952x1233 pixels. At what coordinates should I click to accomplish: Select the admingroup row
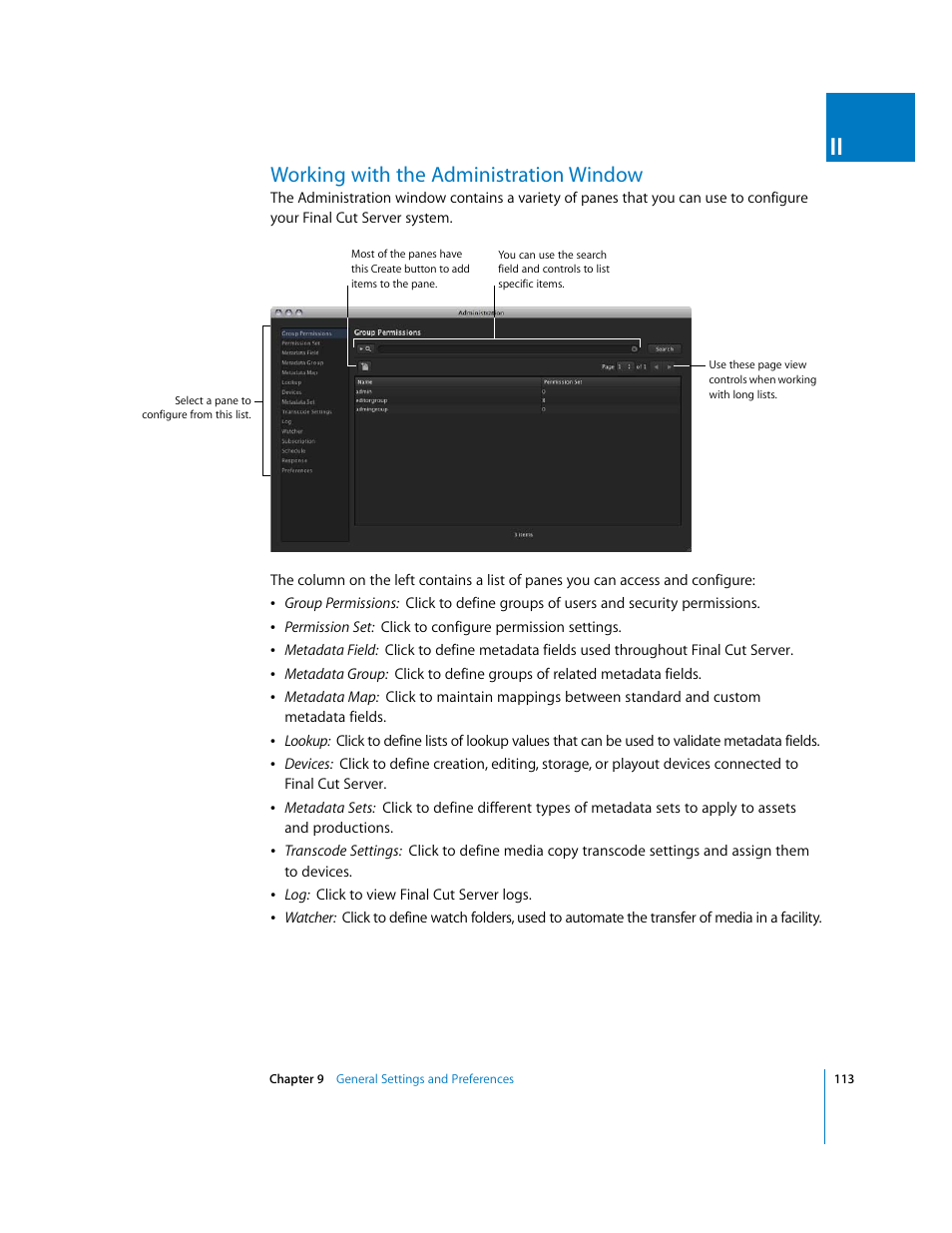click(x=518, y=409)
